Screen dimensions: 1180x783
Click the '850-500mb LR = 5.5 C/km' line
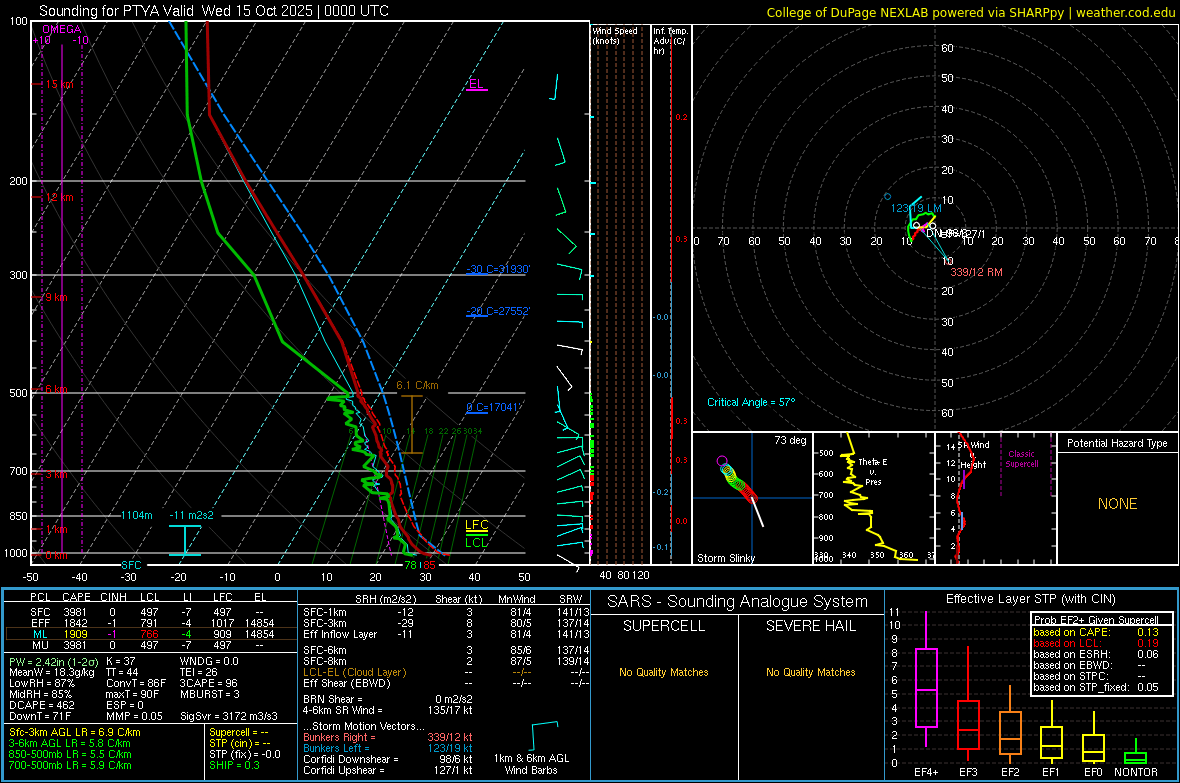pyautogui.click(x=70, y=754)
